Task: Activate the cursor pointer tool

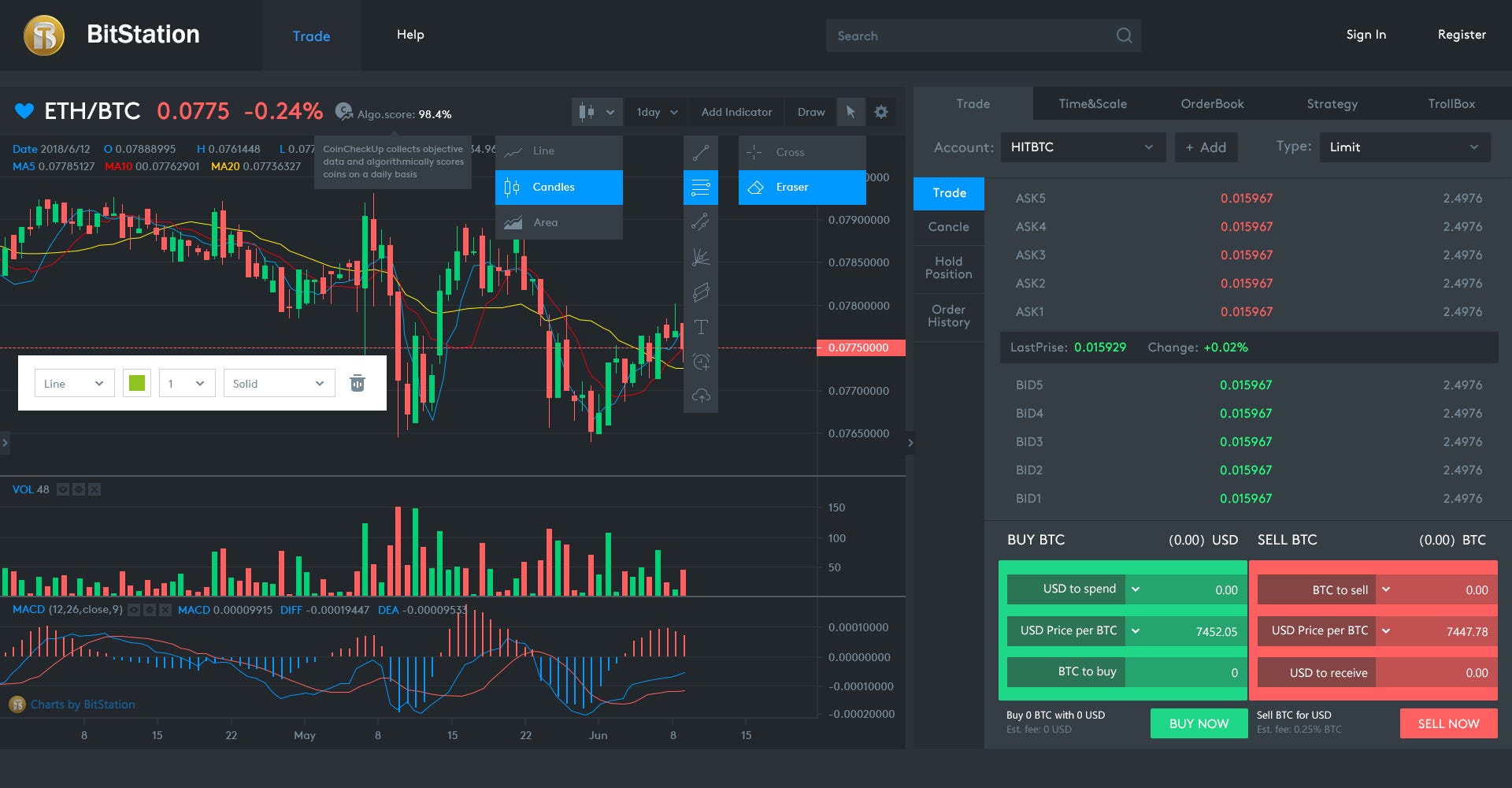Action: click(x=850, y=112)
